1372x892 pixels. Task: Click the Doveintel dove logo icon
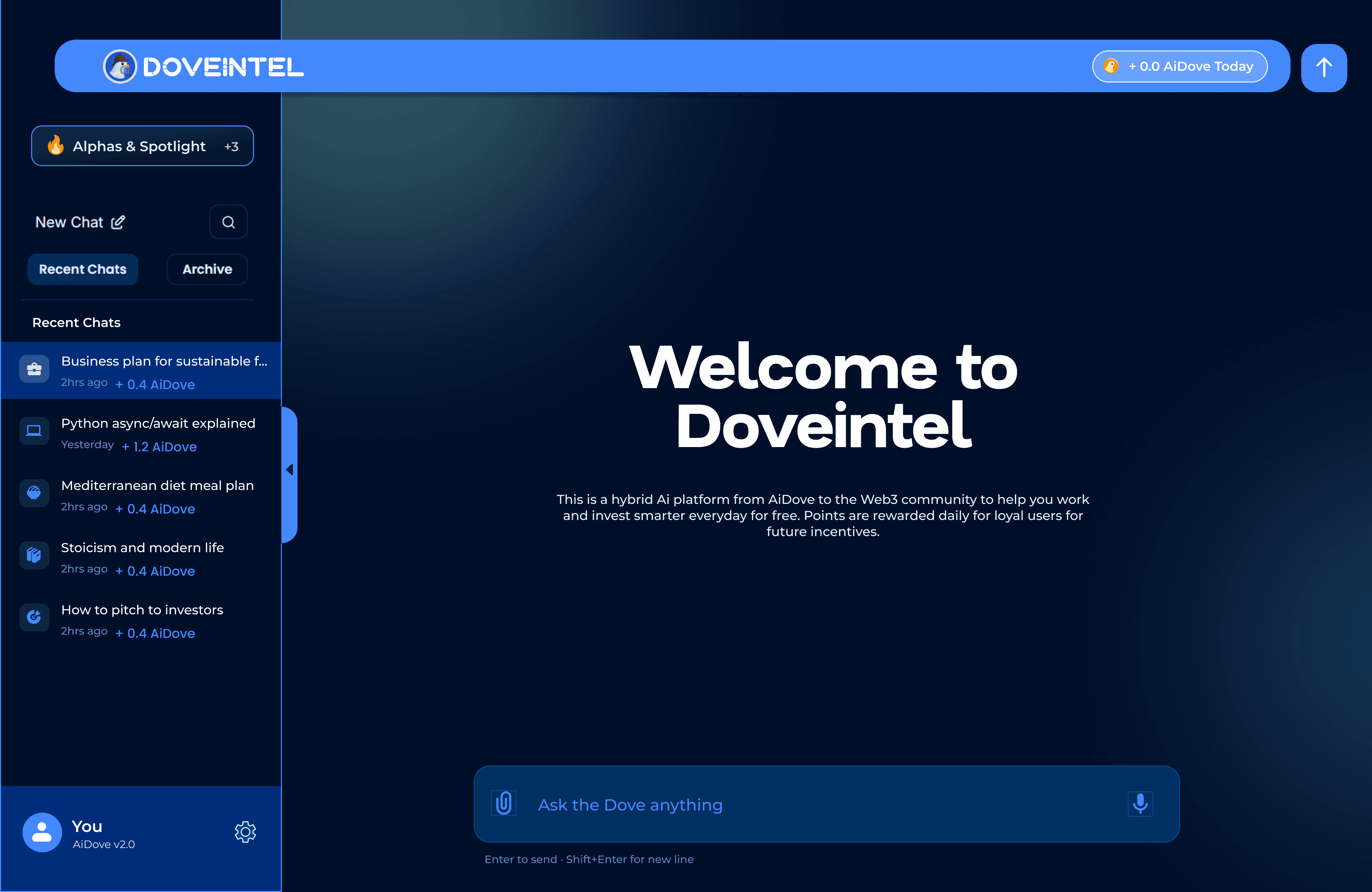pyautogui.click(x=120, y=66)
